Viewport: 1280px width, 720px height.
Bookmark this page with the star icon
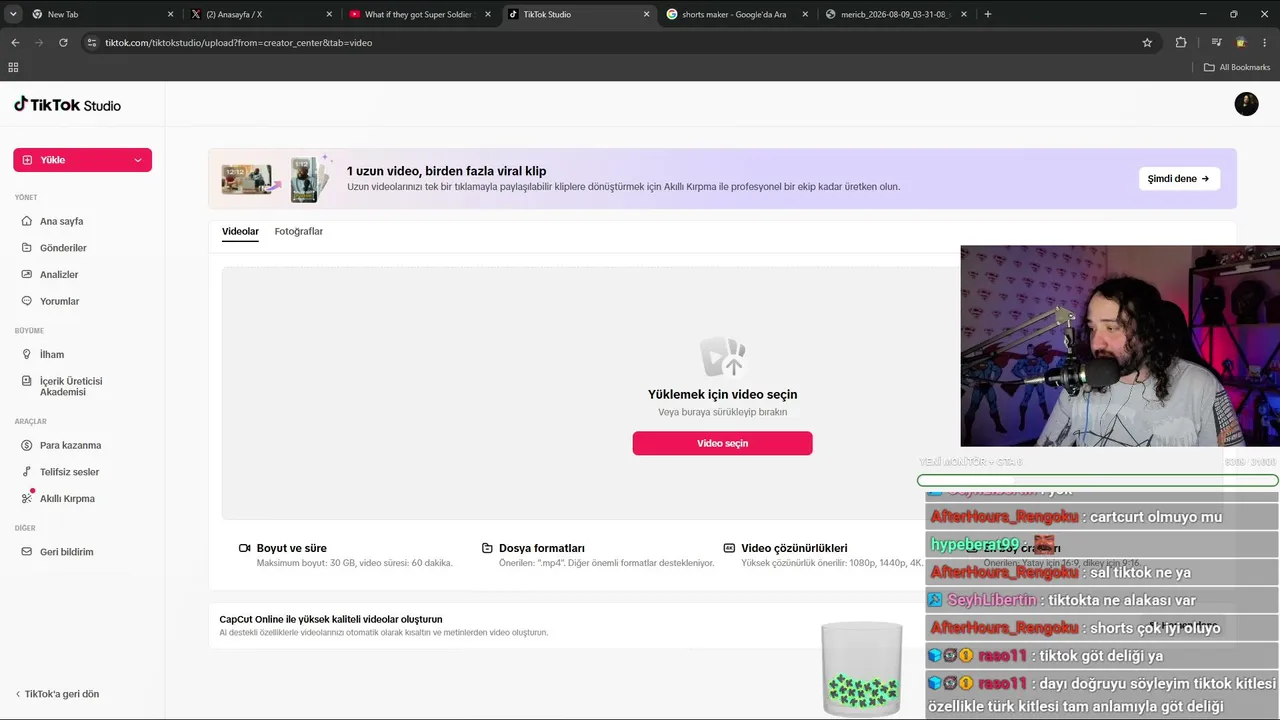(1147, 43)
